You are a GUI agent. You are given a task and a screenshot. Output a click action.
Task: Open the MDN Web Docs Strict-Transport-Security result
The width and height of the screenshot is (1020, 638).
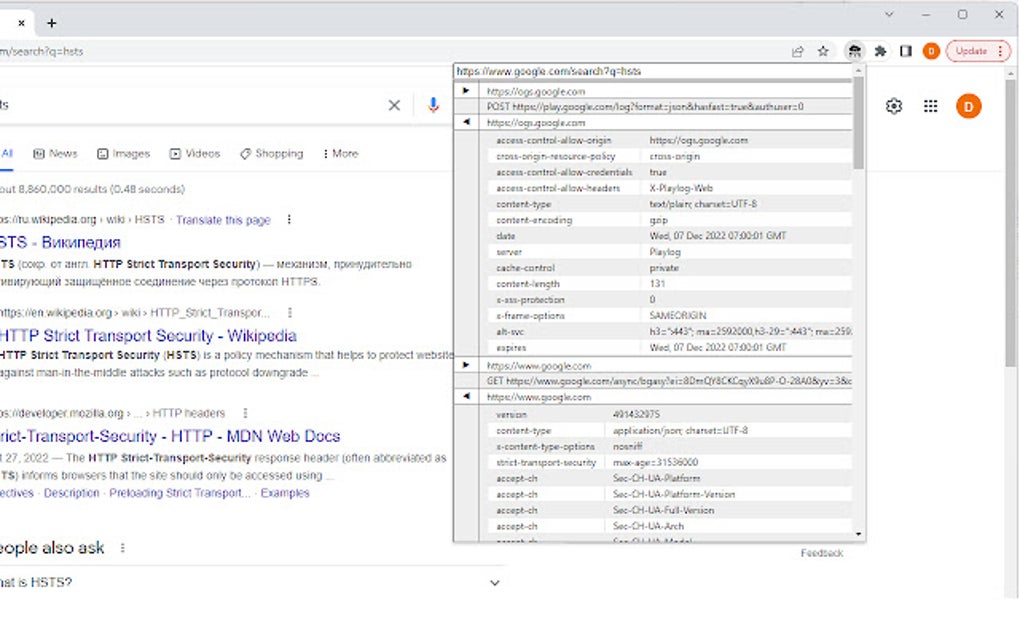coord(170,436)
